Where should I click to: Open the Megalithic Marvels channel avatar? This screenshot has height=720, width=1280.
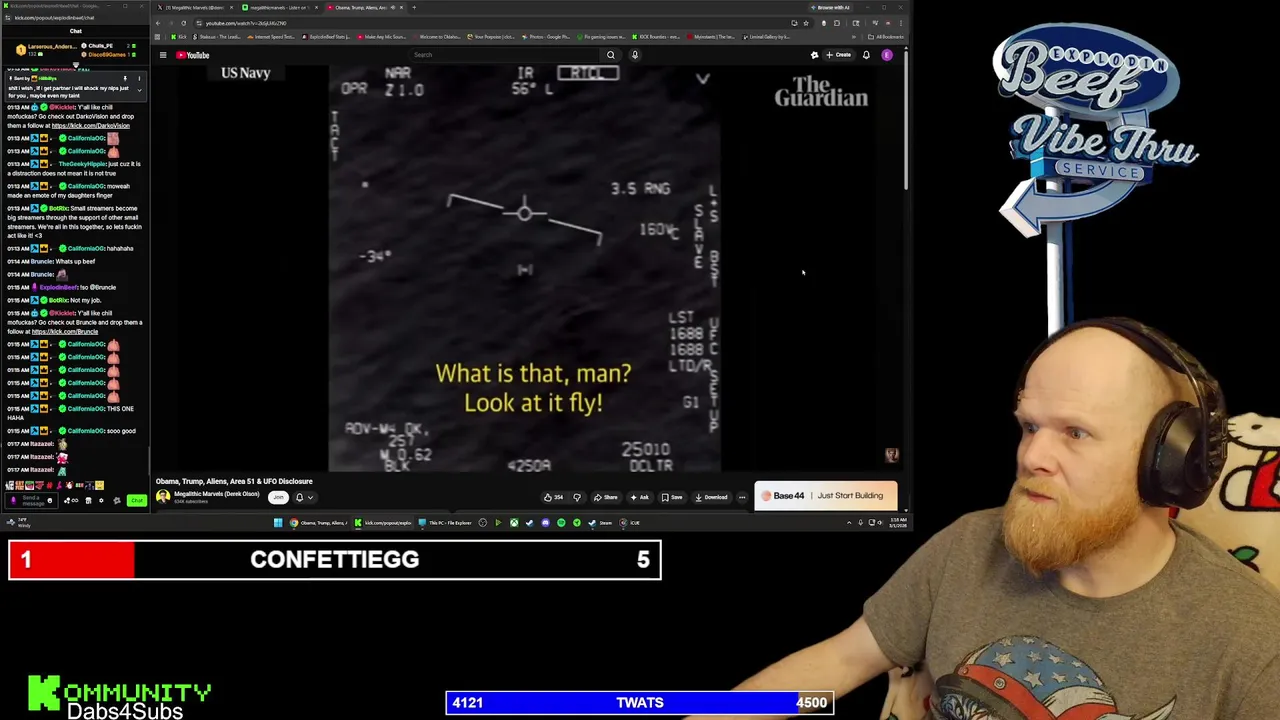[163, 497]
